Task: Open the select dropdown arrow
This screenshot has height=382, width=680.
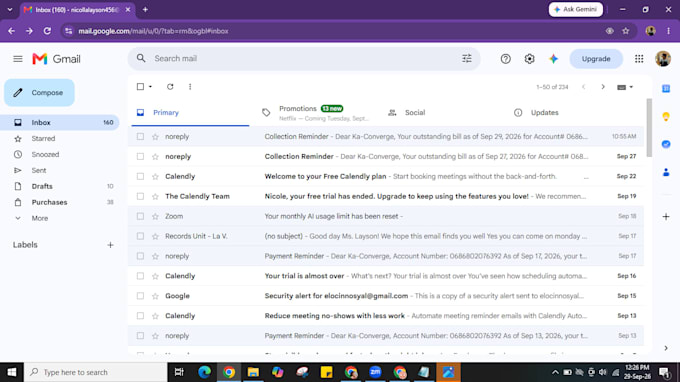Action: (x=150, y=87)
